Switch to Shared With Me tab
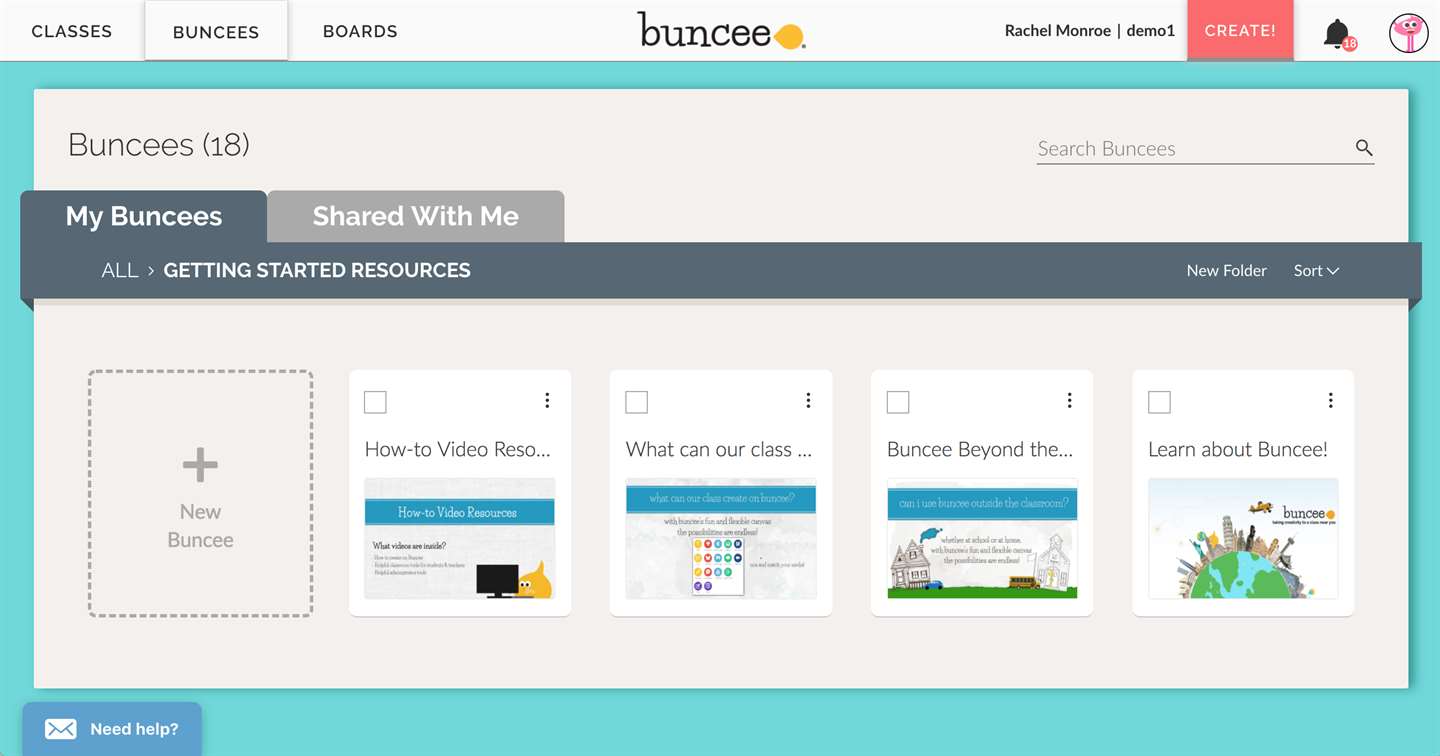This screenshot has width=1440, height=756. pyautogui.click(x=416, y=216)
